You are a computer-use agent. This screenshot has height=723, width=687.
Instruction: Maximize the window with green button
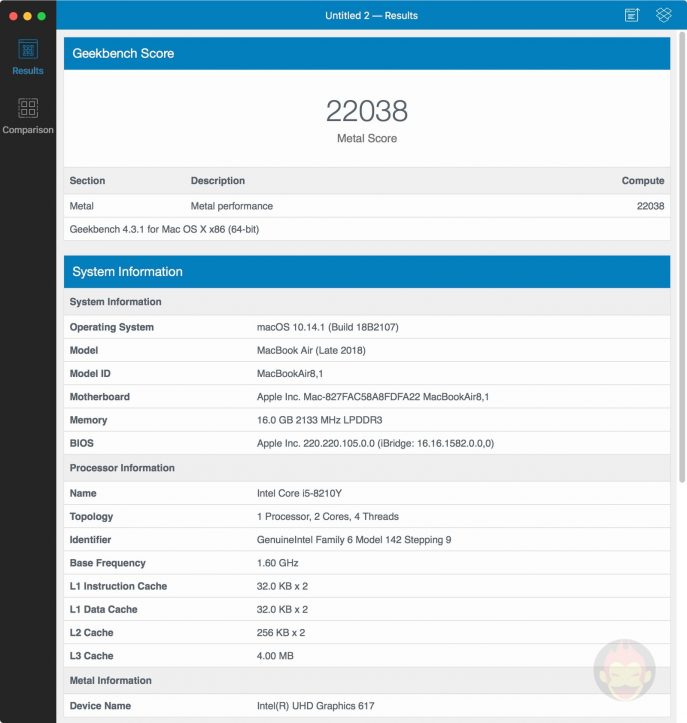click(x=41, y=16)
